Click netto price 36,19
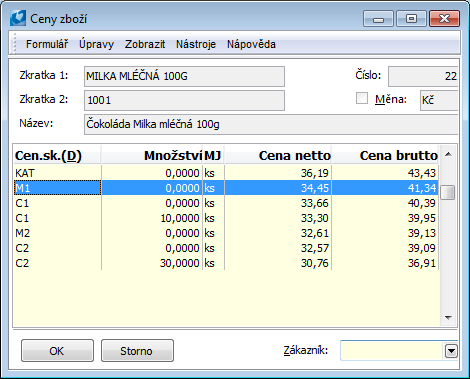 tap(315, 173)
